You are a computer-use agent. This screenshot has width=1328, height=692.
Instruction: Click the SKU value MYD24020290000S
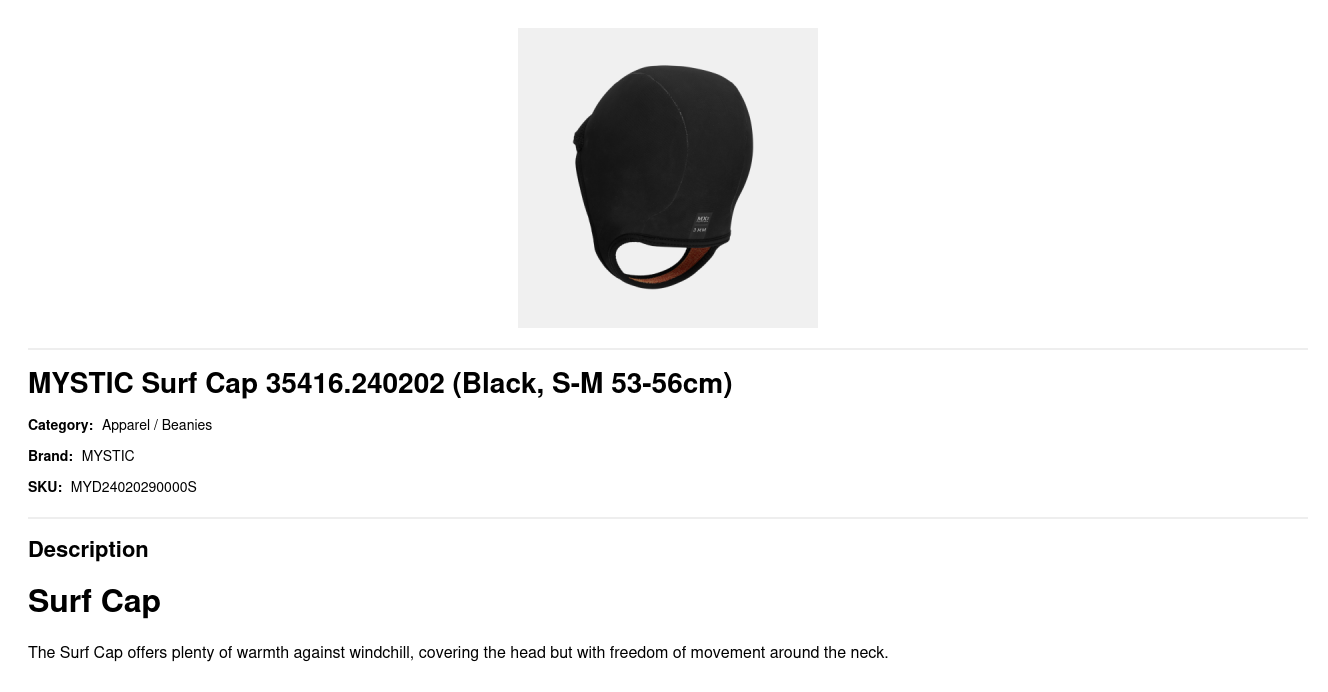[133, 487]
